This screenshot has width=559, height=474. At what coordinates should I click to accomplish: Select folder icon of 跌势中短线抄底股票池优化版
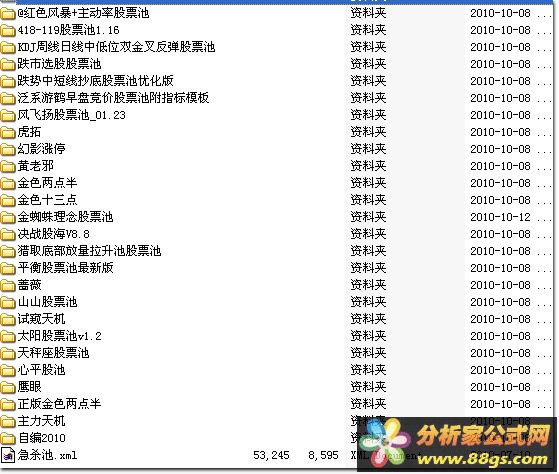[7, 82]
